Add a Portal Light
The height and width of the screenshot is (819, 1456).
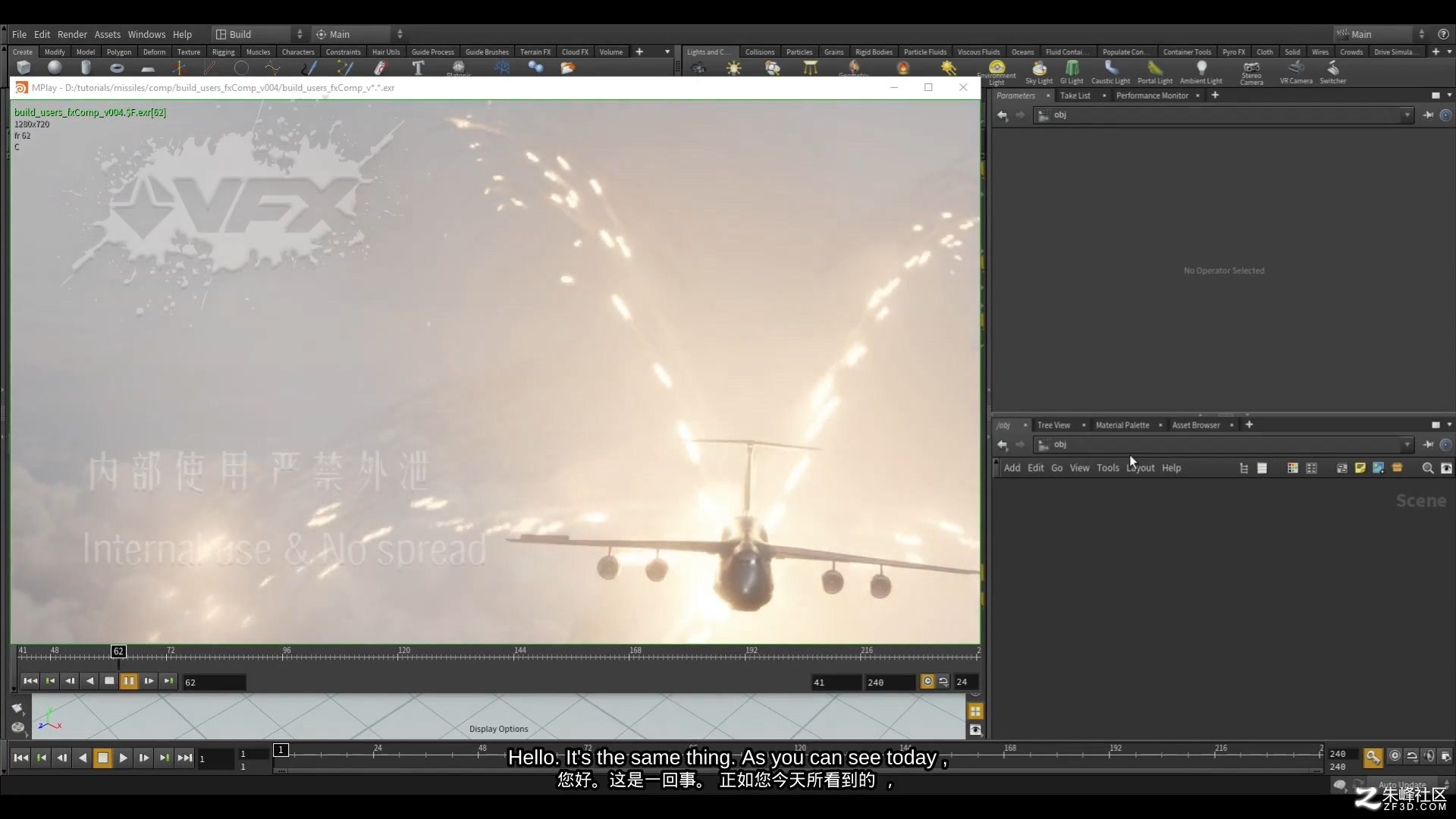pos(1155,72)
